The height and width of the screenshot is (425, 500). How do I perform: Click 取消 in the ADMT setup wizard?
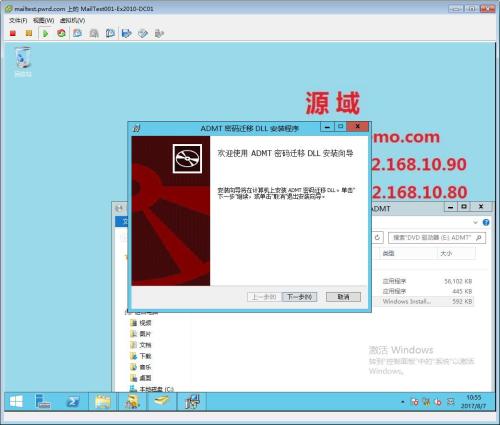pyautogui.click(x=343, y=297)
